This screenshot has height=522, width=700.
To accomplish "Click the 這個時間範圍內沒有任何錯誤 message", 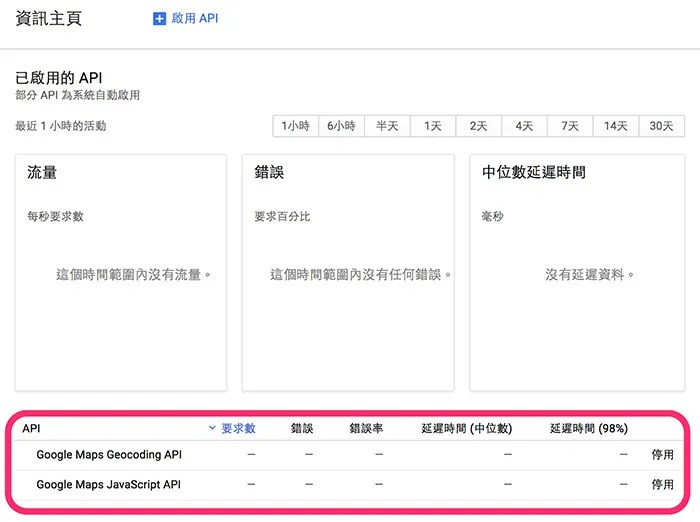I will pos(360,274).
